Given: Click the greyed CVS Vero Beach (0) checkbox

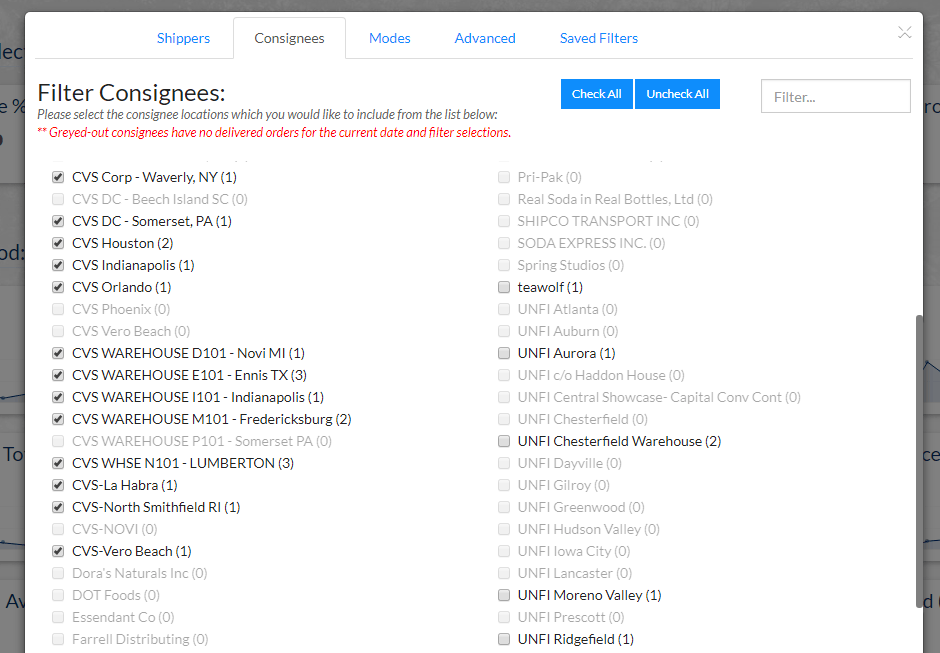Looking at the screenshot, I should 58,331.
